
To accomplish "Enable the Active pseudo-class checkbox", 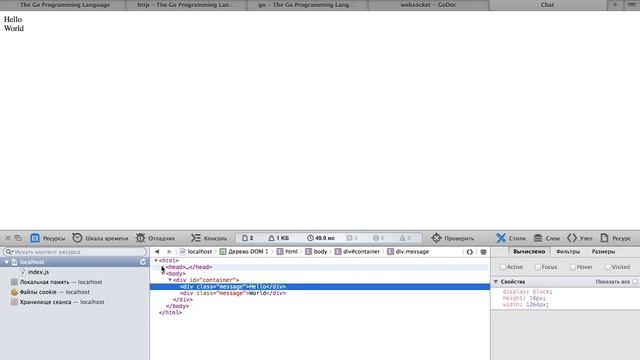I will (x=503, y=267).
